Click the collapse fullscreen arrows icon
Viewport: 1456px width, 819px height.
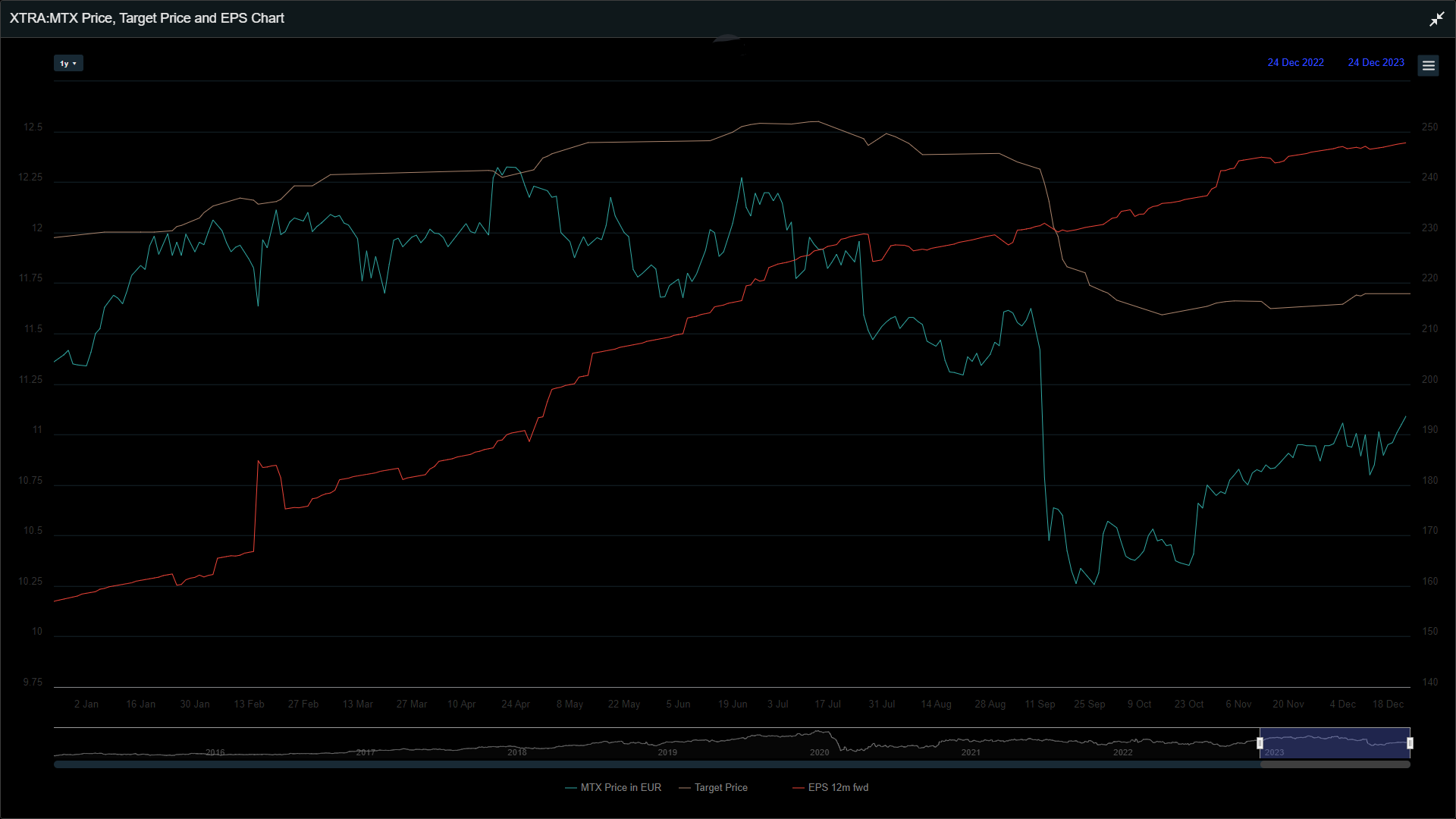click(1436, 19)
